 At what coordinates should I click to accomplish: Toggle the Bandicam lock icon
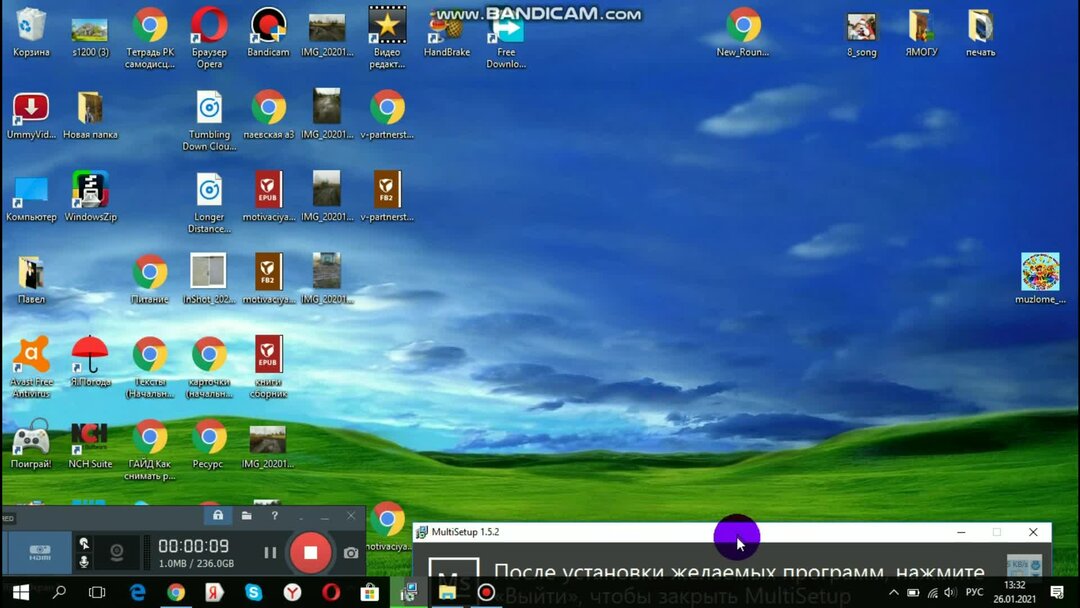(x=218, y=515)
